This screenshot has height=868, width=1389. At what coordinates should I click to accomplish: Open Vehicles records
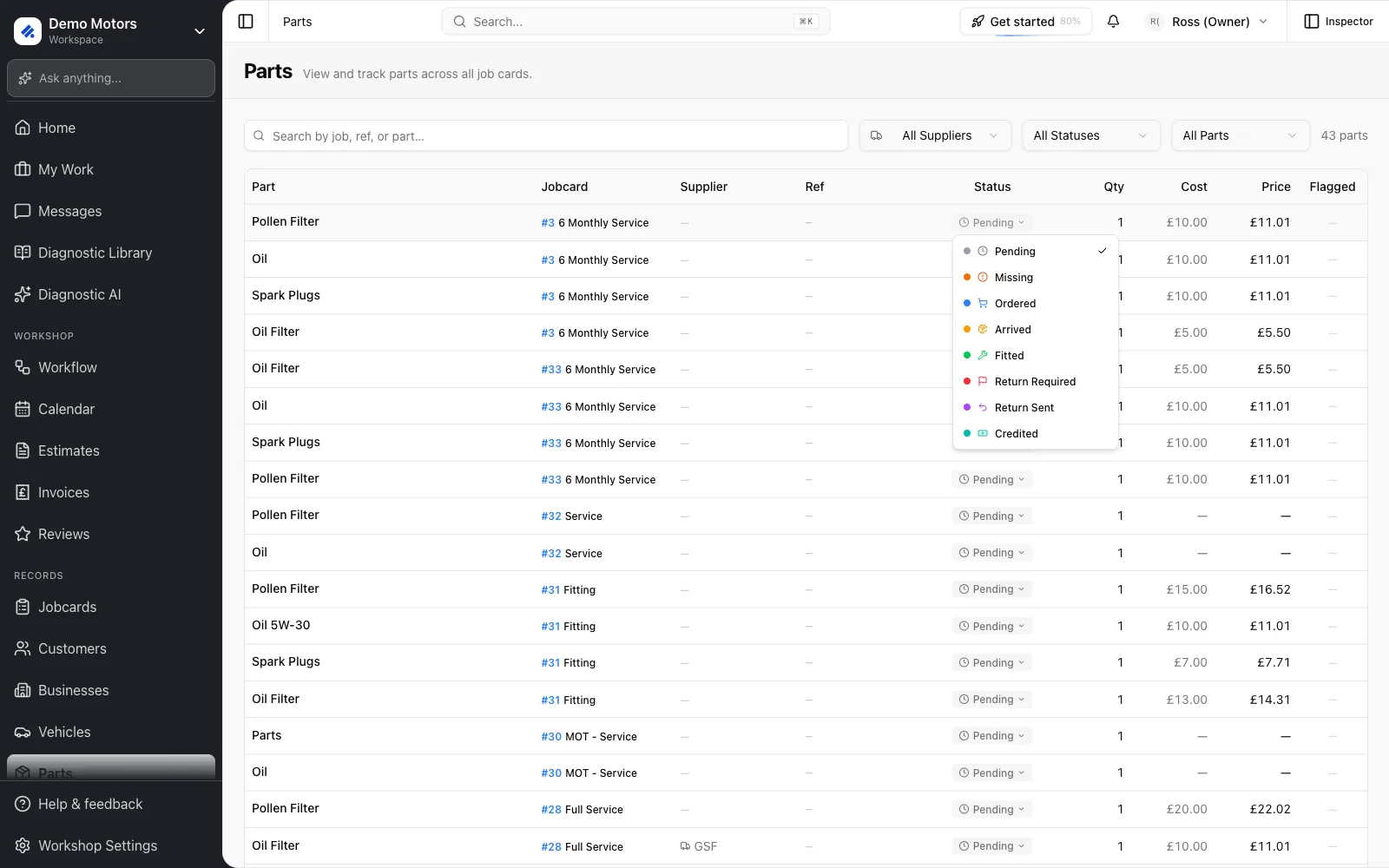point(111,732)
